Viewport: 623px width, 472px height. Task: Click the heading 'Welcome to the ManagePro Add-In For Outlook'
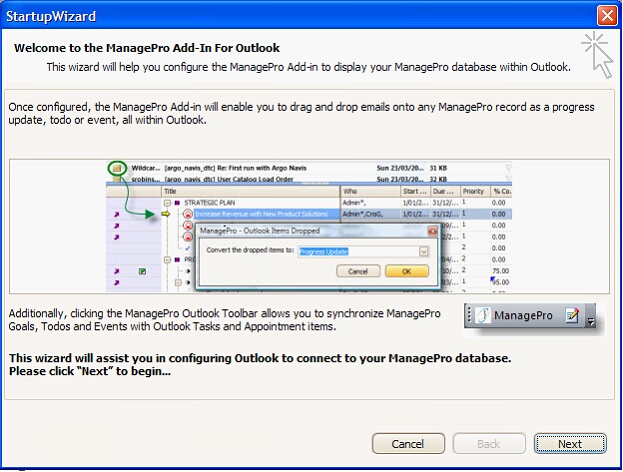point(147,48)
